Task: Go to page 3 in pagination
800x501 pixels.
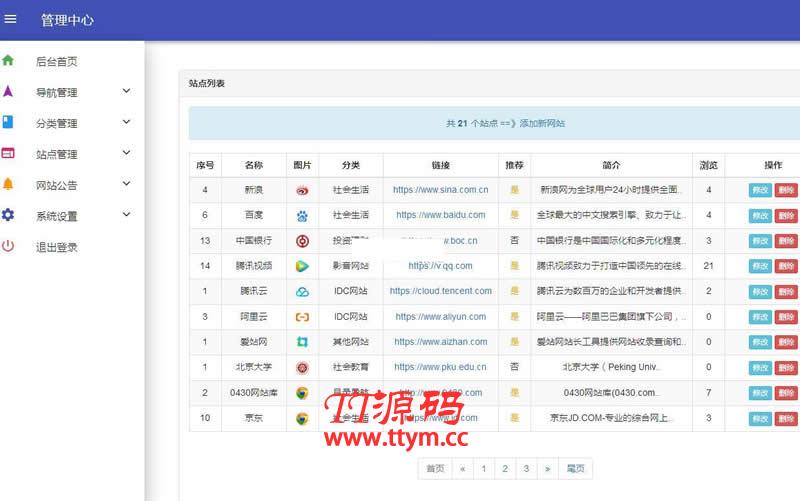Action: (x=526, y=468)
